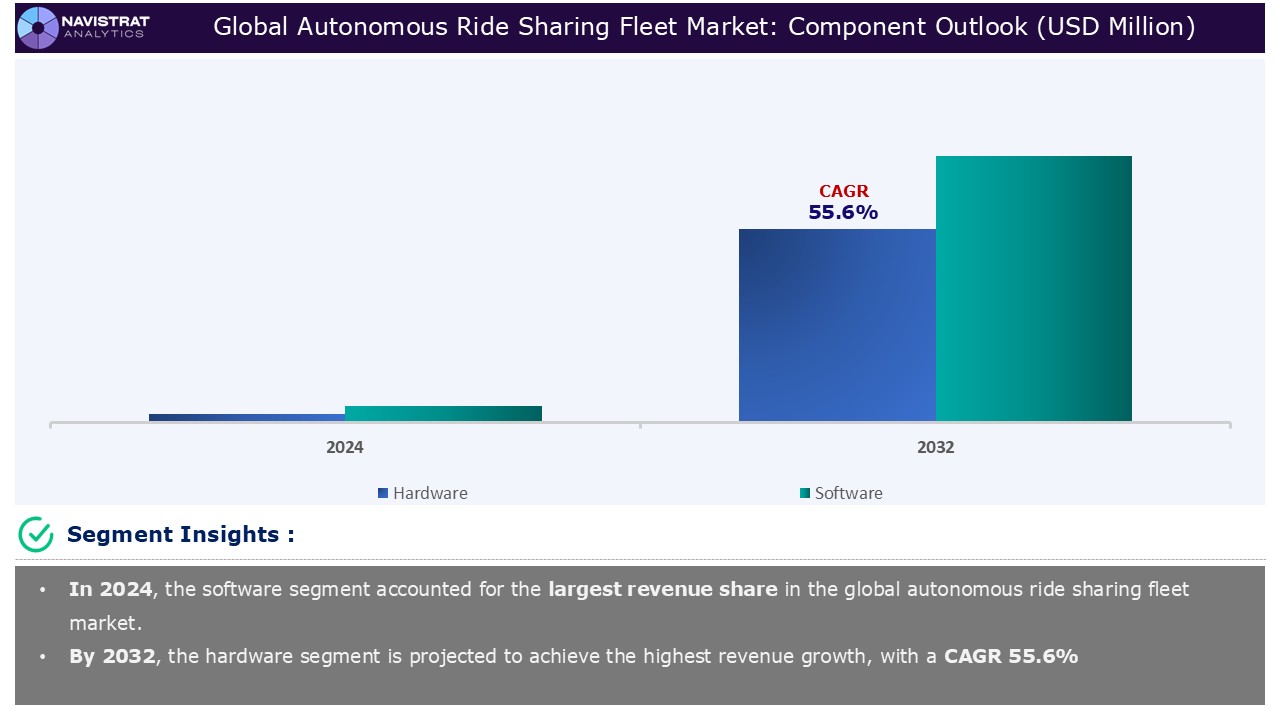Click the Hardware legend label text
This screenshot has width=1280, height=720.
(430, 493)
